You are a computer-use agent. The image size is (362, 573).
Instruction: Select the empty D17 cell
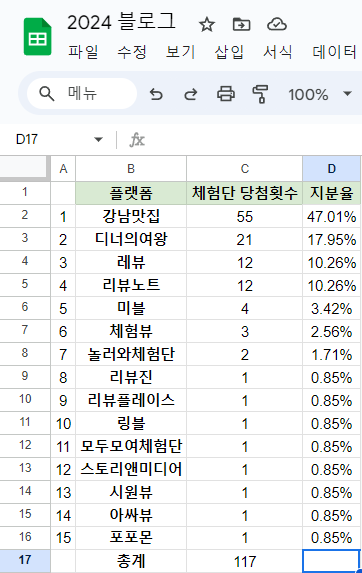point(331,561)
